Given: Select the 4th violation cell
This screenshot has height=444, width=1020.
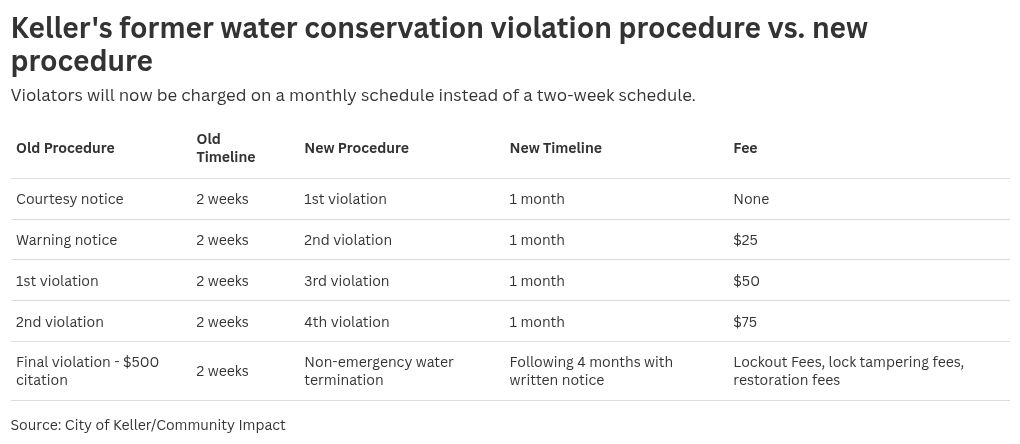Looking at the screenshot, I should (346, 322).
